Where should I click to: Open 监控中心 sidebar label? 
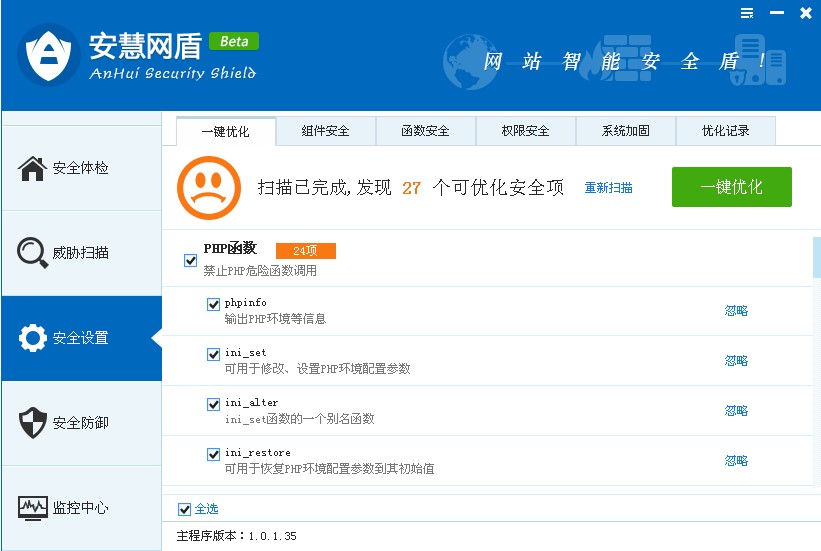80,508
